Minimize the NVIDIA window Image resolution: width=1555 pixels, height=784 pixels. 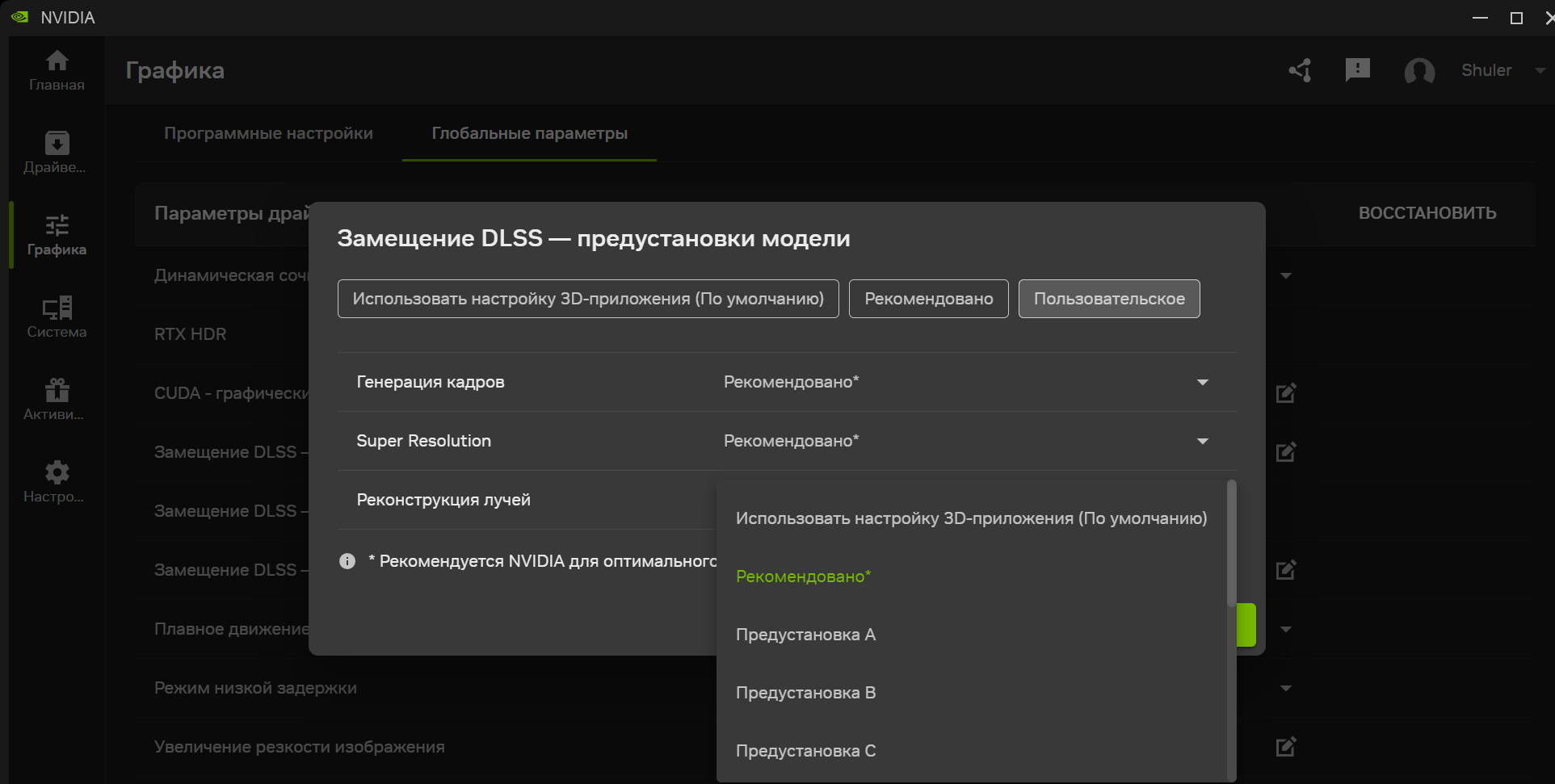[1480, 17]
